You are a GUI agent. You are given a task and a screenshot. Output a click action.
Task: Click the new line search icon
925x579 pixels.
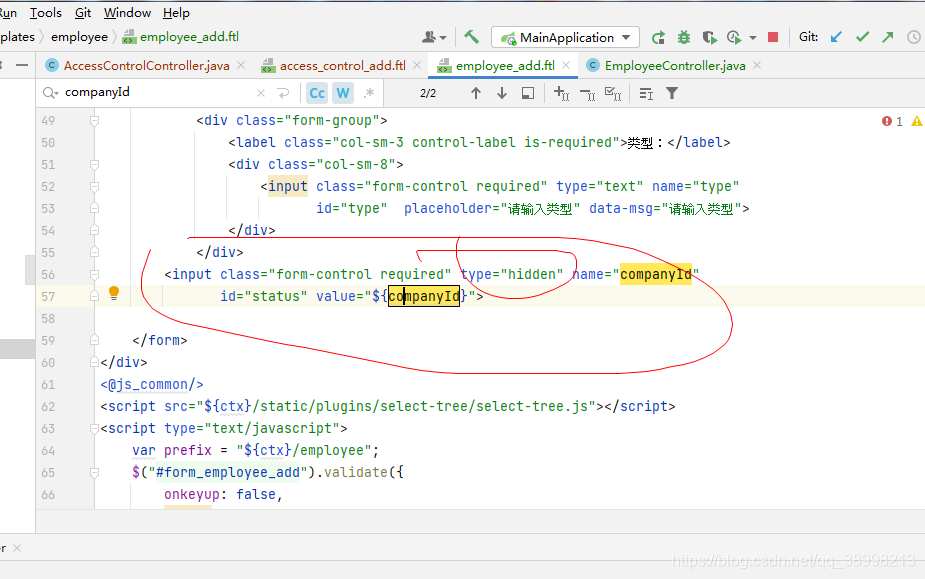tap(283, 93)
